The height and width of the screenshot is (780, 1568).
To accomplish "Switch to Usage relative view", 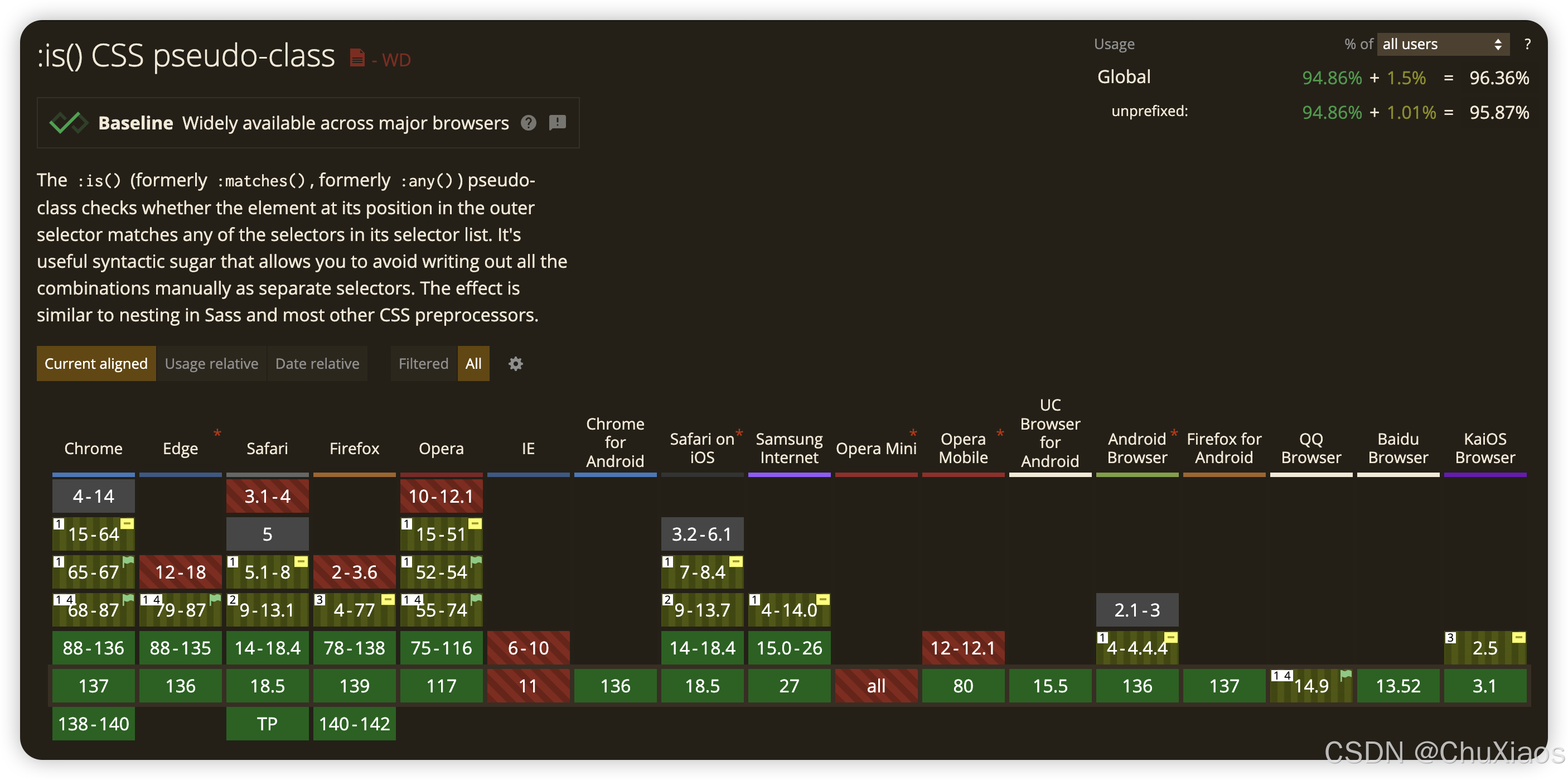I will [x=211, y=364].
